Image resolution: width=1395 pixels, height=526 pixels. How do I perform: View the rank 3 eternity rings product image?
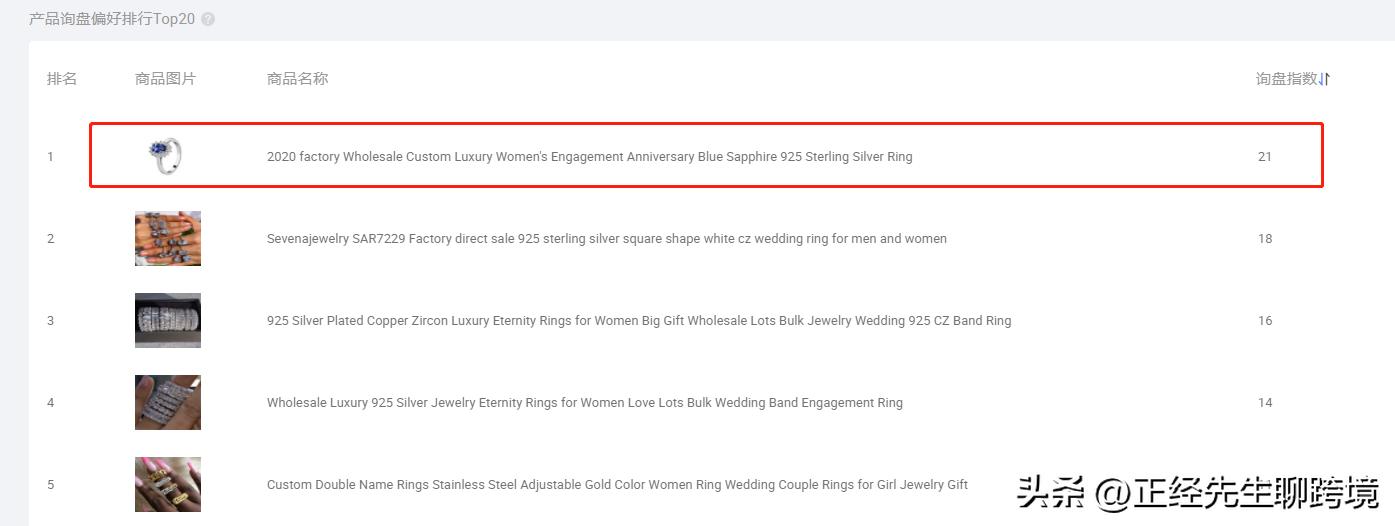point(168,320)
